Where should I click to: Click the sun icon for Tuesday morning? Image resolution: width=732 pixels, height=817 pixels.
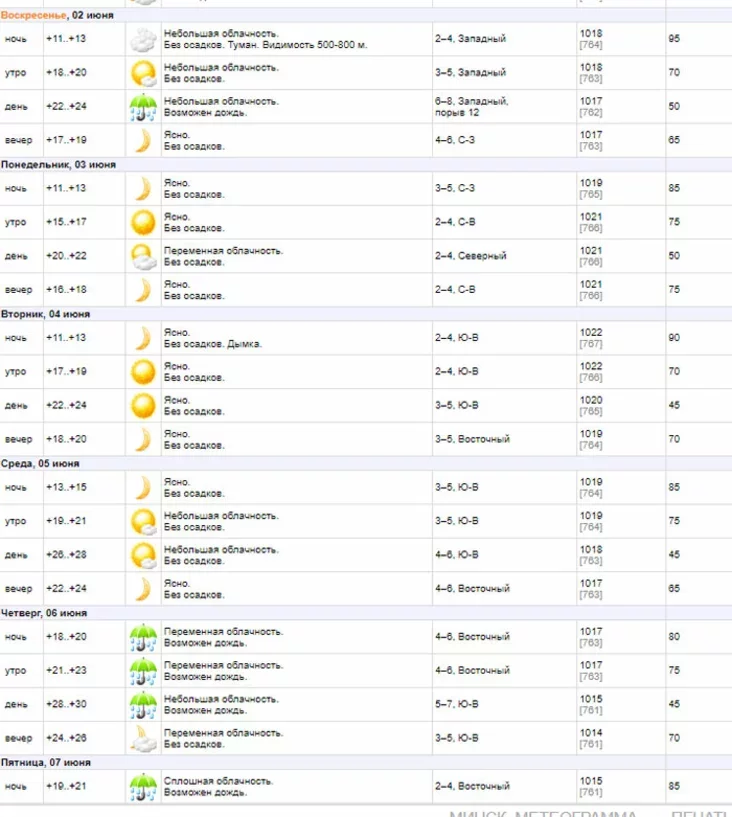[143, 372]
